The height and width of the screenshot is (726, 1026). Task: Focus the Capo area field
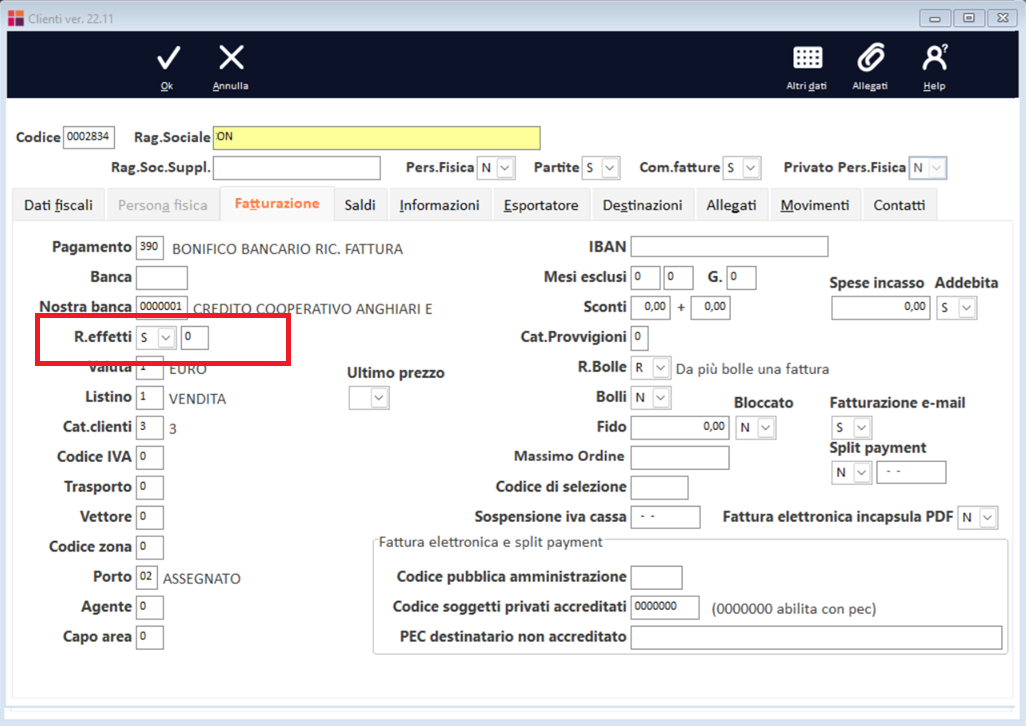click(x=150, y=638)
